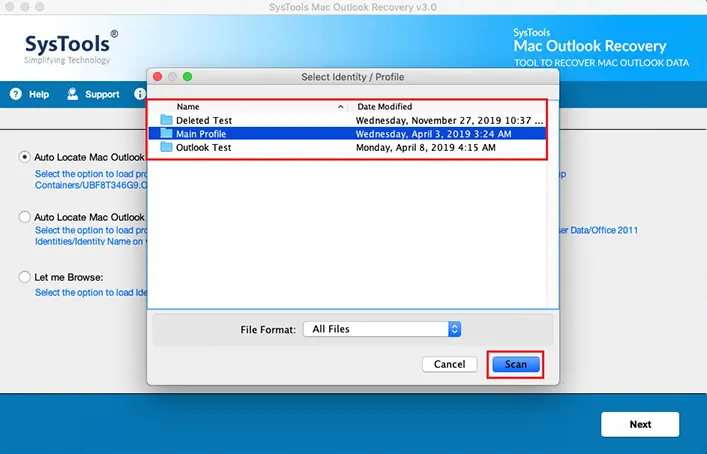Click link text under Let me Browse

(x=91, y=293)
